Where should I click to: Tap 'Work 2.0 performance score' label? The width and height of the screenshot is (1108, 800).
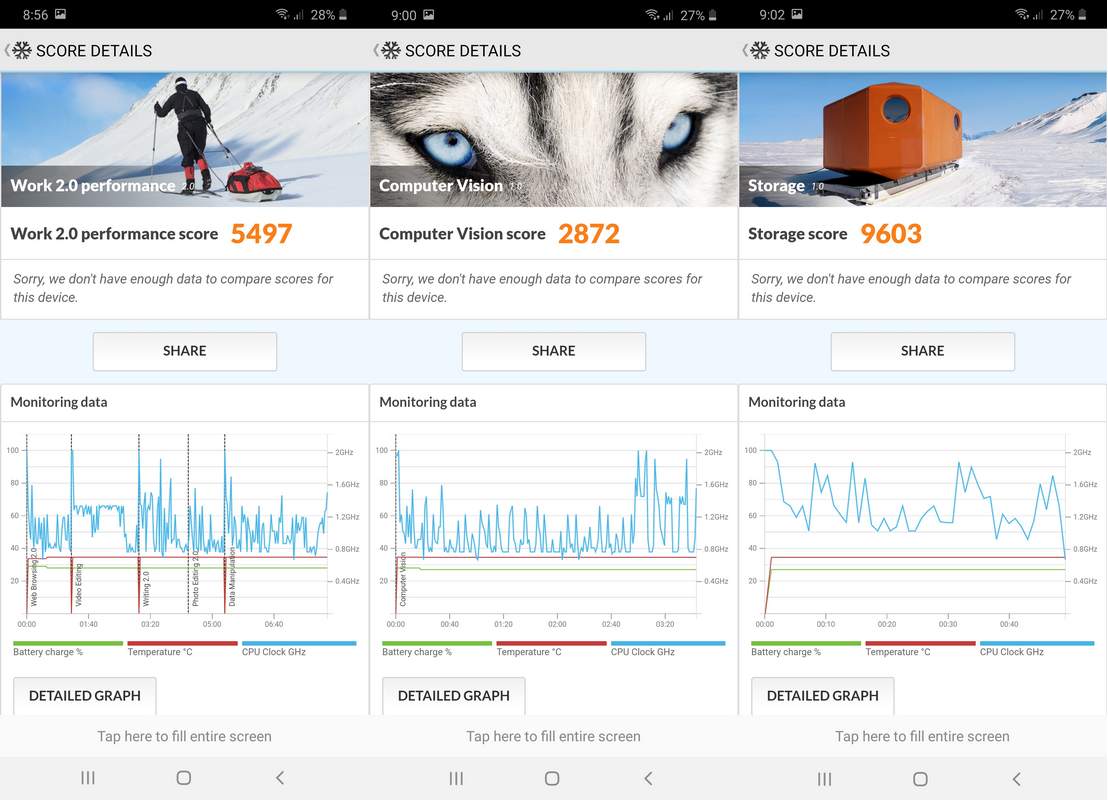[x=114, y=234]
